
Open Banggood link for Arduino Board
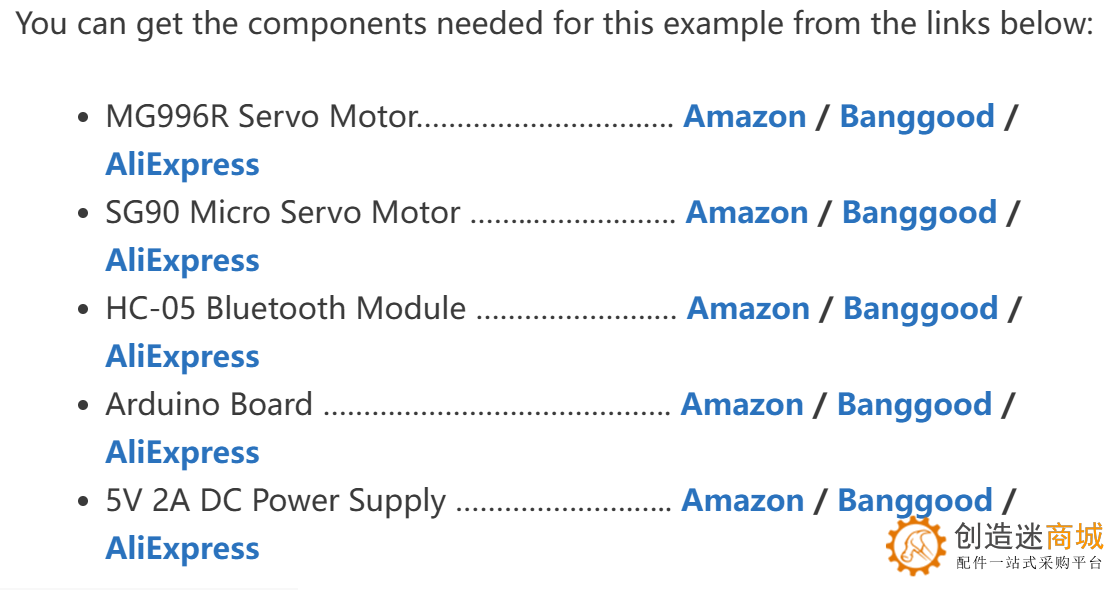pyautogui.click(x=914, y=405)
